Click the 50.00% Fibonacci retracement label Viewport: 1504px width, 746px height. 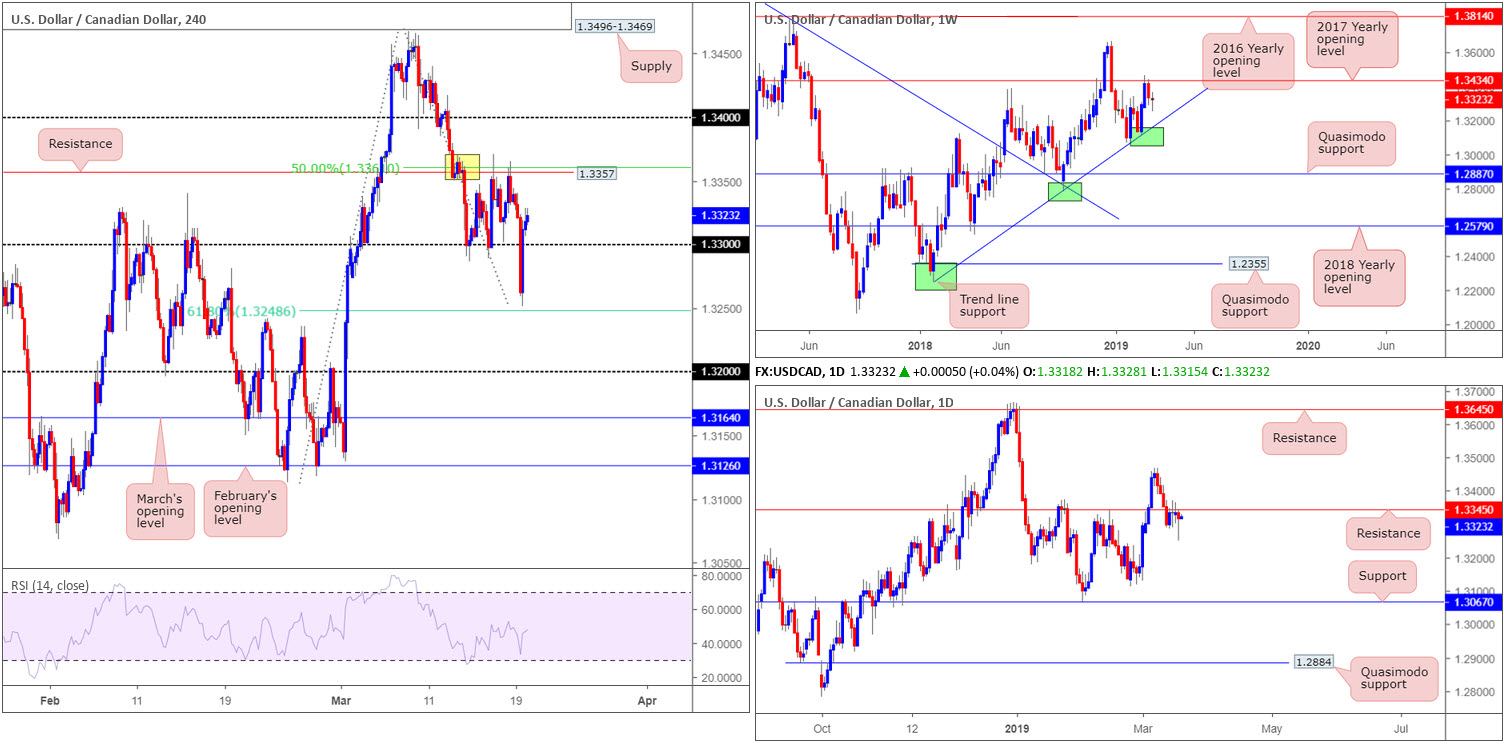tap(345, 168)
